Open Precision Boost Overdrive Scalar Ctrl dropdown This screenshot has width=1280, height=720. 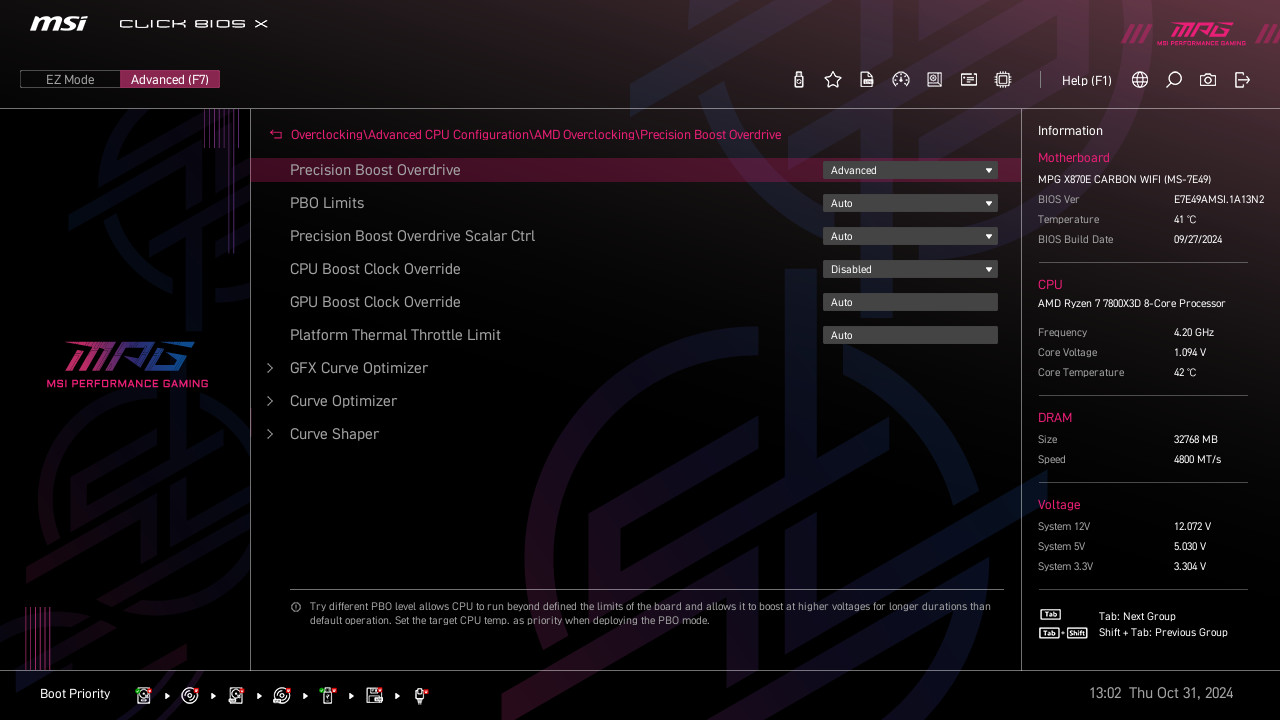point(910,236)
